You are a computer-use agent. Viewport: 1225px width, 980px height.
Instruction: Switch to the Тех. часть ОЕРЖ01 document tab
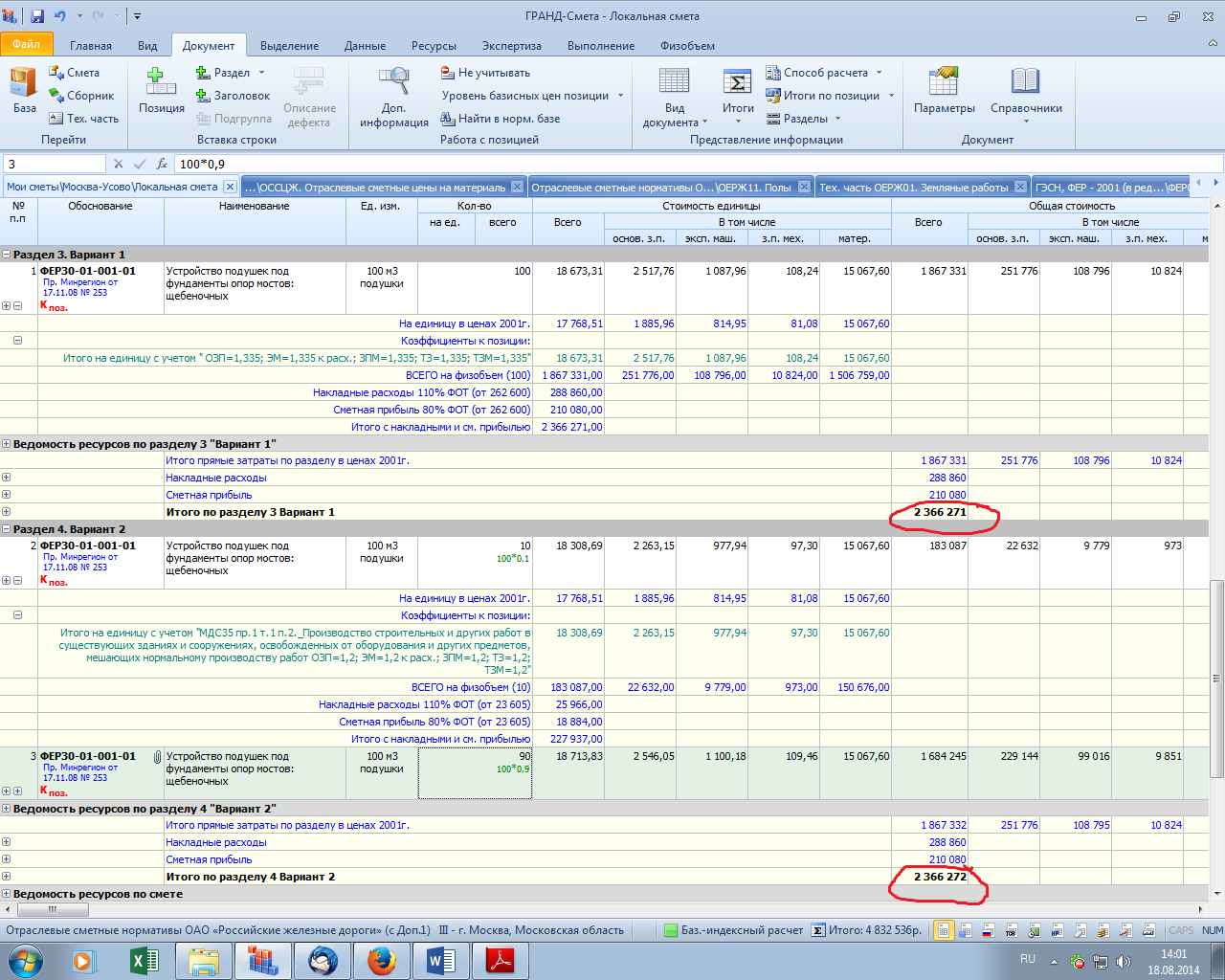tap(913, 188)
